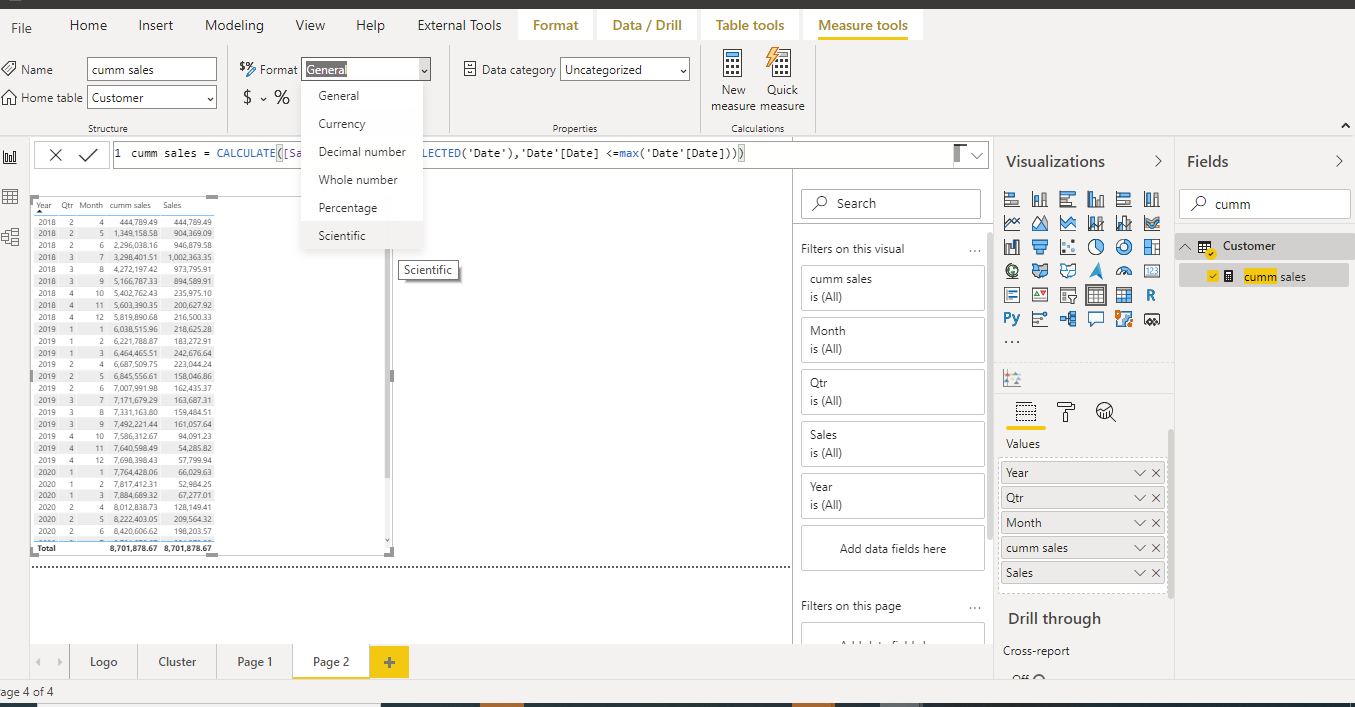Collapse the Fields pane

point(1339,161)
